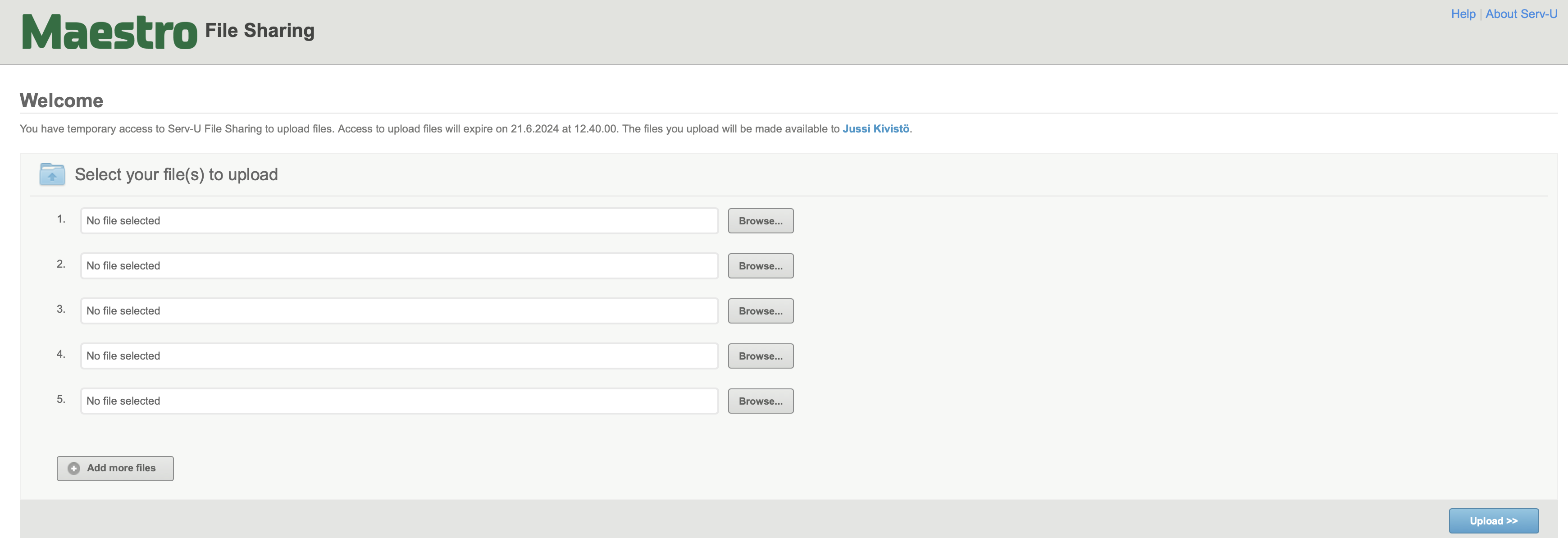
Task: Click the upload folder icon
Action: pyautogui.click(x=52, y=175)
